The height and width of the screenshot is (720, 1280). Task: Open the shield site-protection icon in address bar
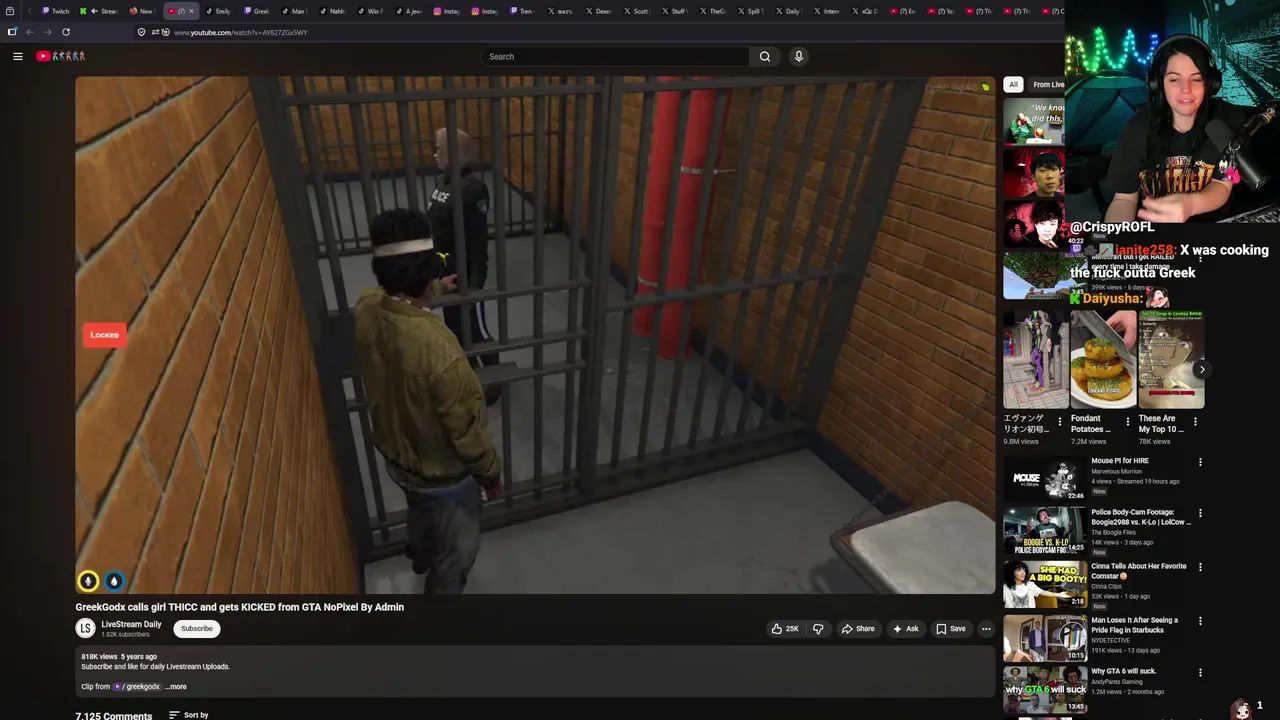141,32
